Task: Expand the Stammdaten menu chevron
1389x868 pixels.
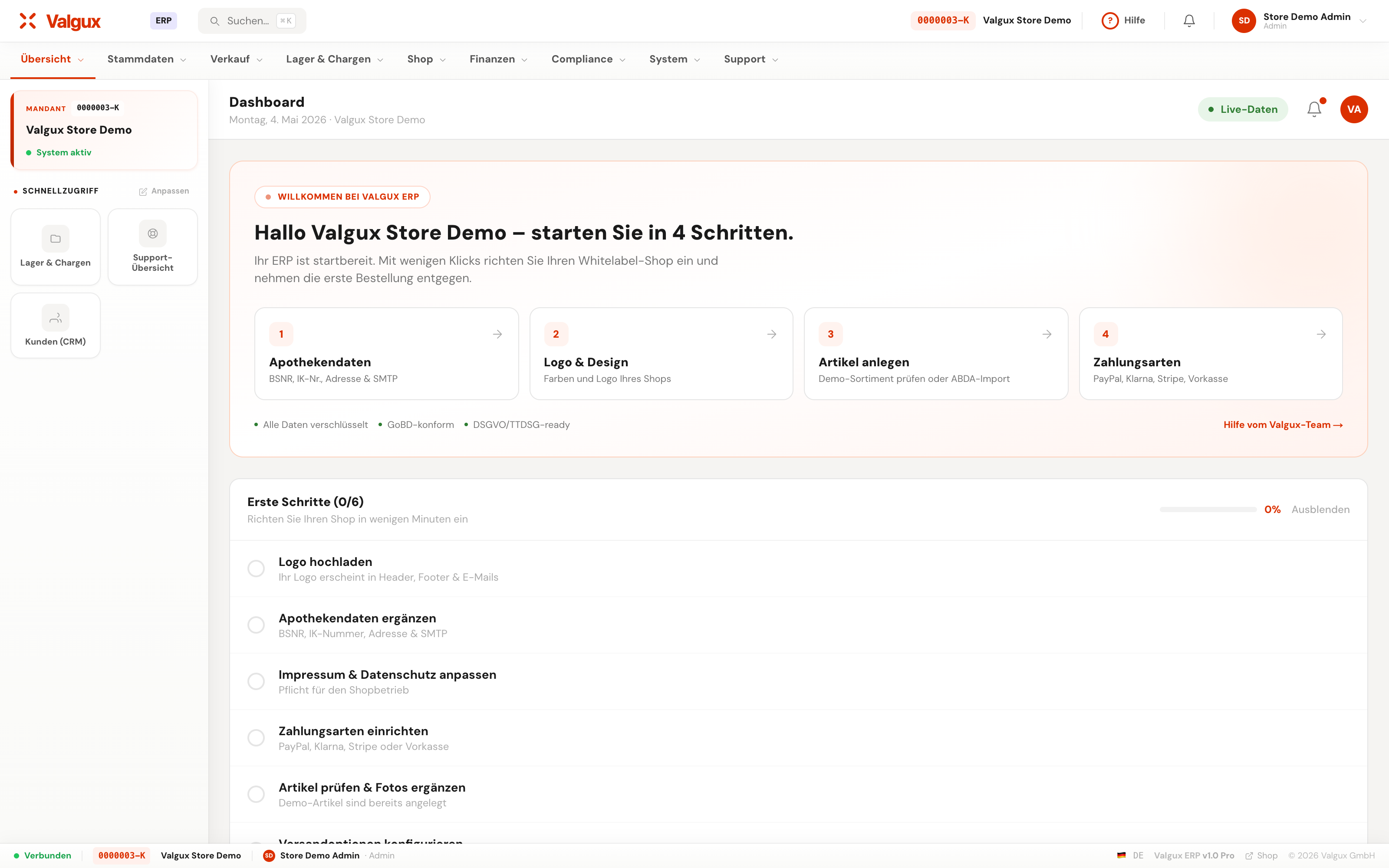Action: coord(183,60)
